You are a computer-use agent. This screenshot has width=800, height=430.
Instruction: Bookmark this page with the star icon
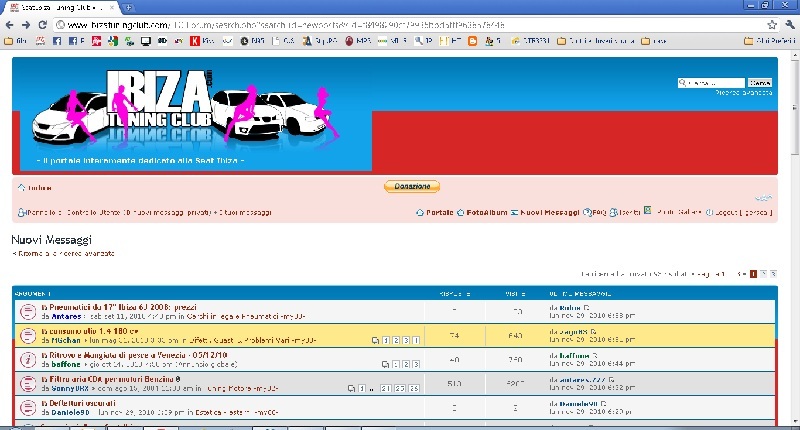(x=772, y=24)
